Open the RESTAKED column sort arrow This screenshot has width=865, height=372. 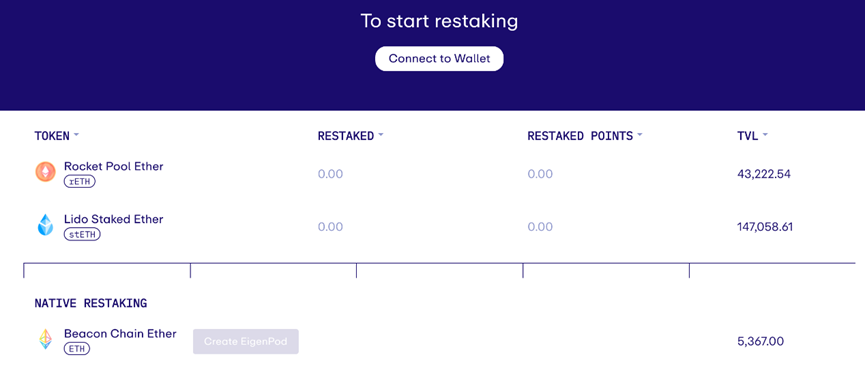pos(381,135)
